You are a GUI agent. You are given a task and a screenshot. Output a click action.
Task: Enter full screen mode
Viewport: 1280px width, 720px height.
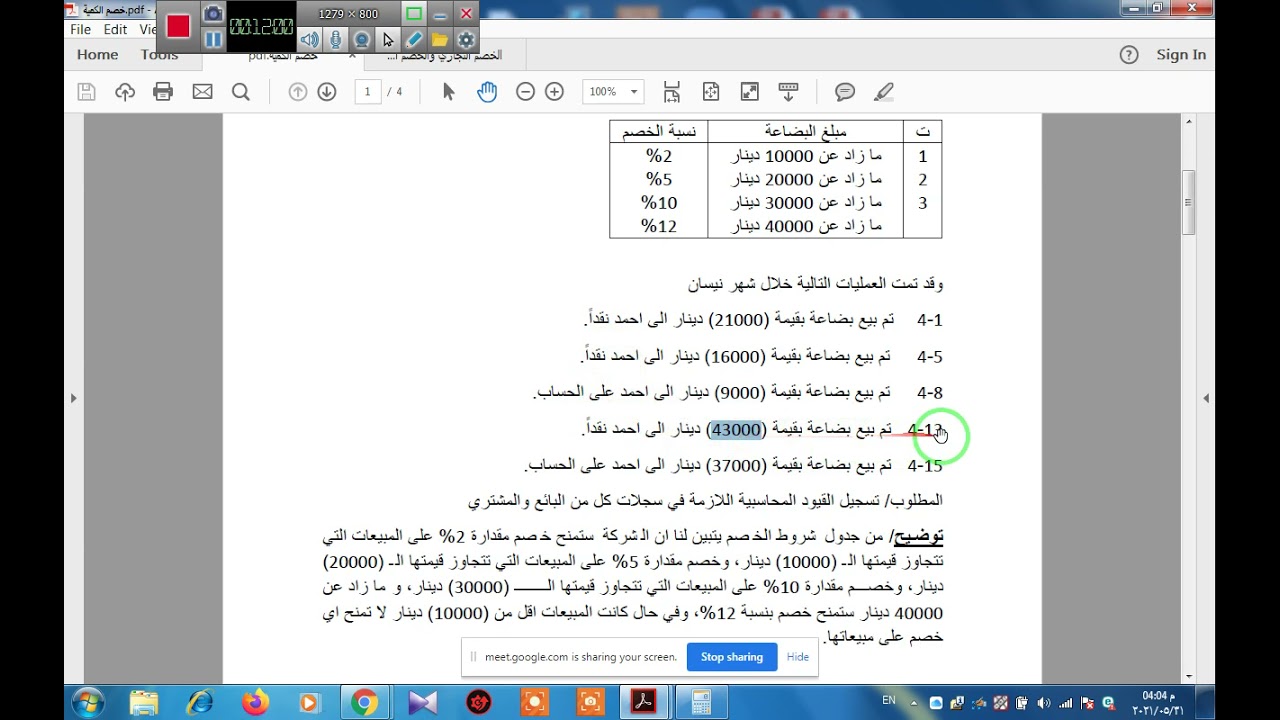pos(749,92)
